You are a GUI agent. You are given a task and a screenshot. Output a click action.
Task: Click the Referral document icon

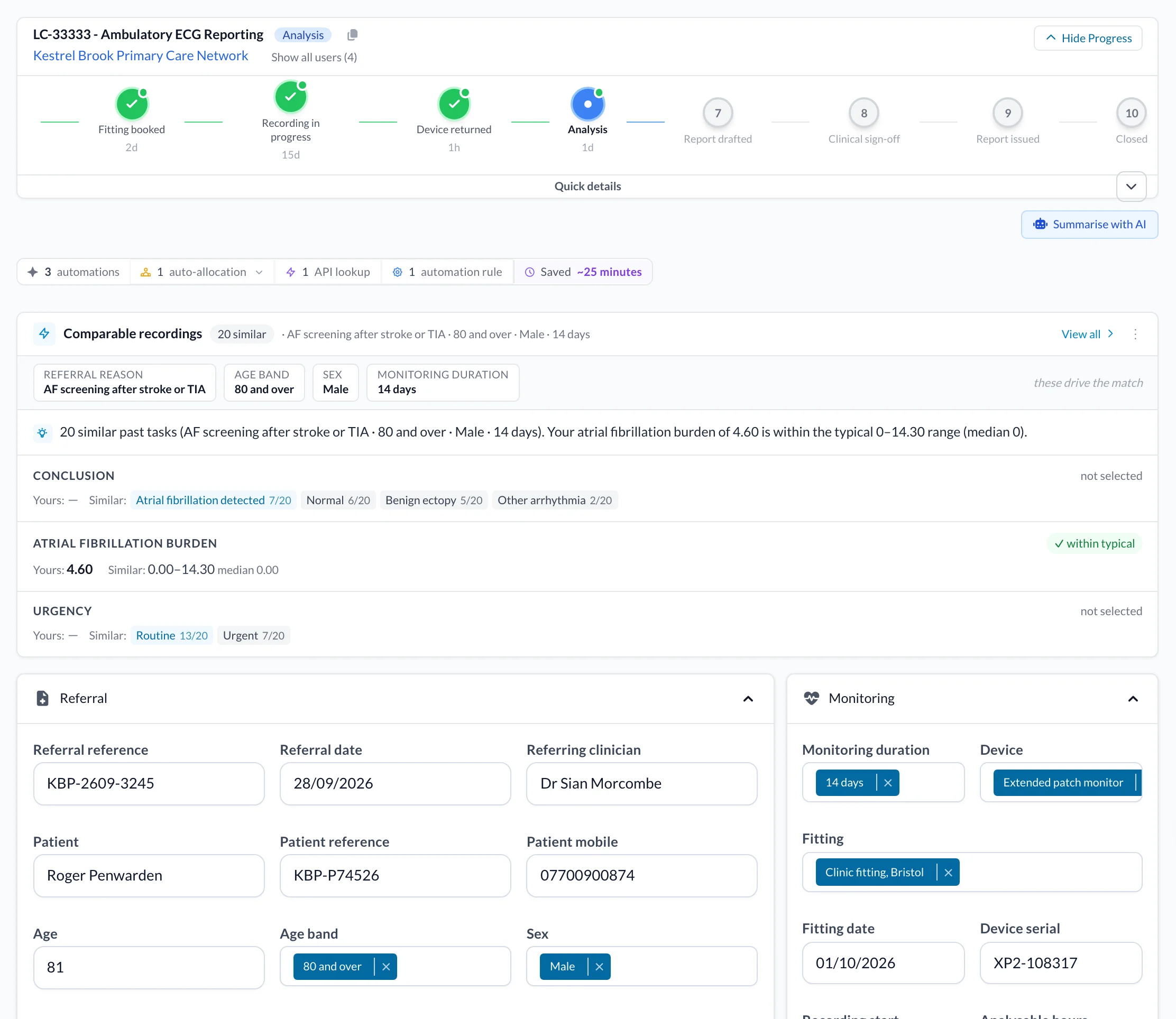43,698
